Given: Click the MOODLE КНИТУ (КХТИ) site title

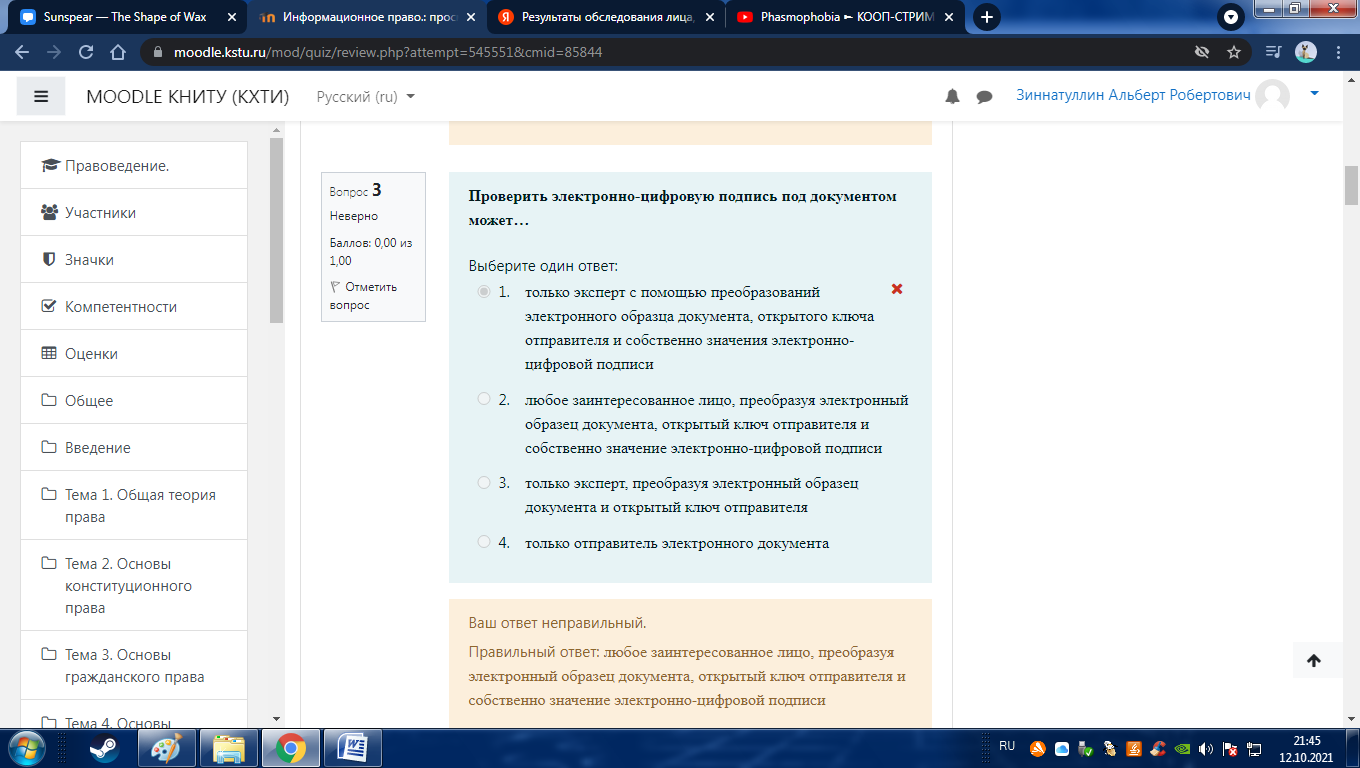Looking at the screenshot, I should (188, 97).
